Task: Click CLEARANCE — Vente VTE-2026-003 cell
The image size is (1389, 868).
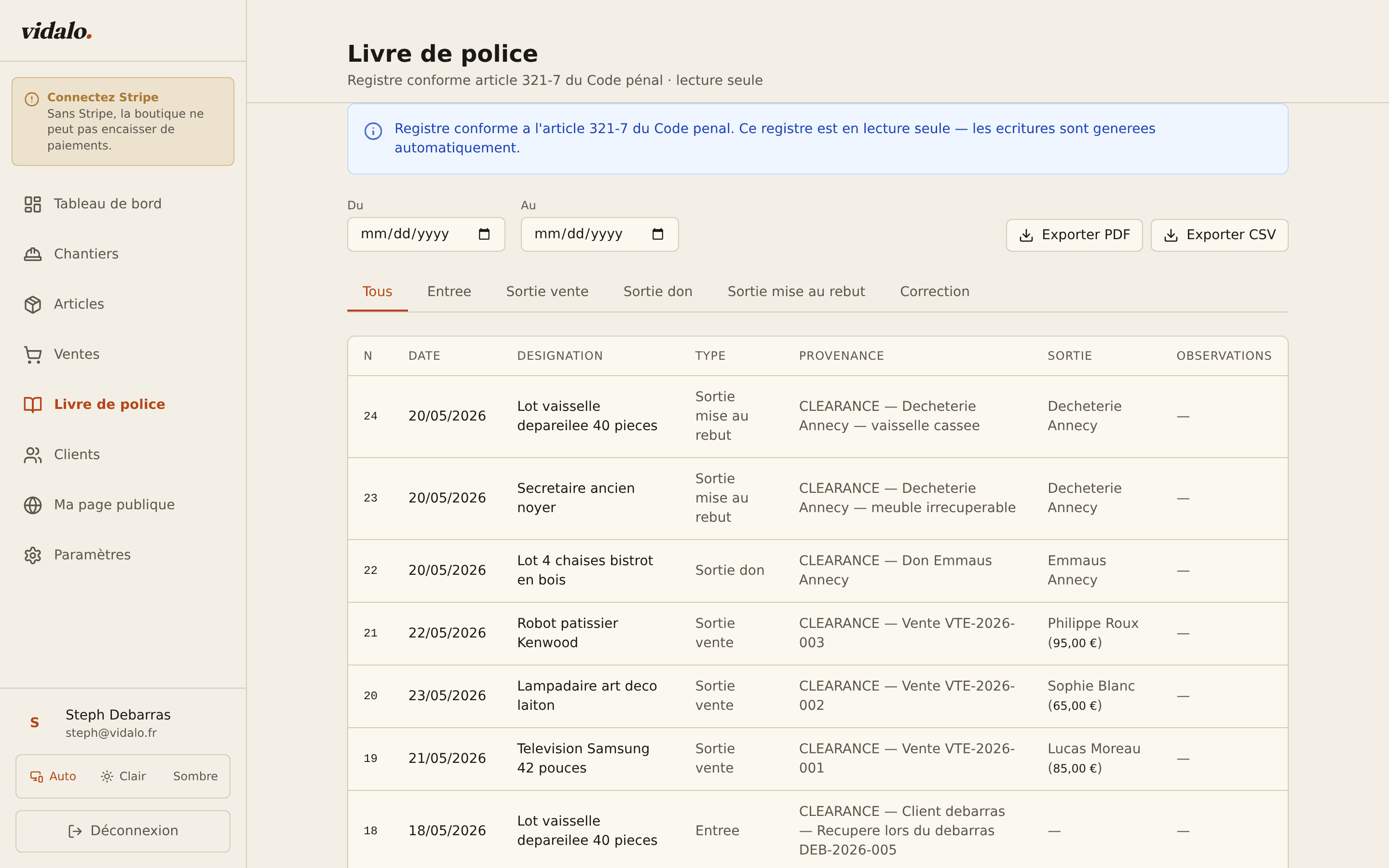Action: coord(907,633)
